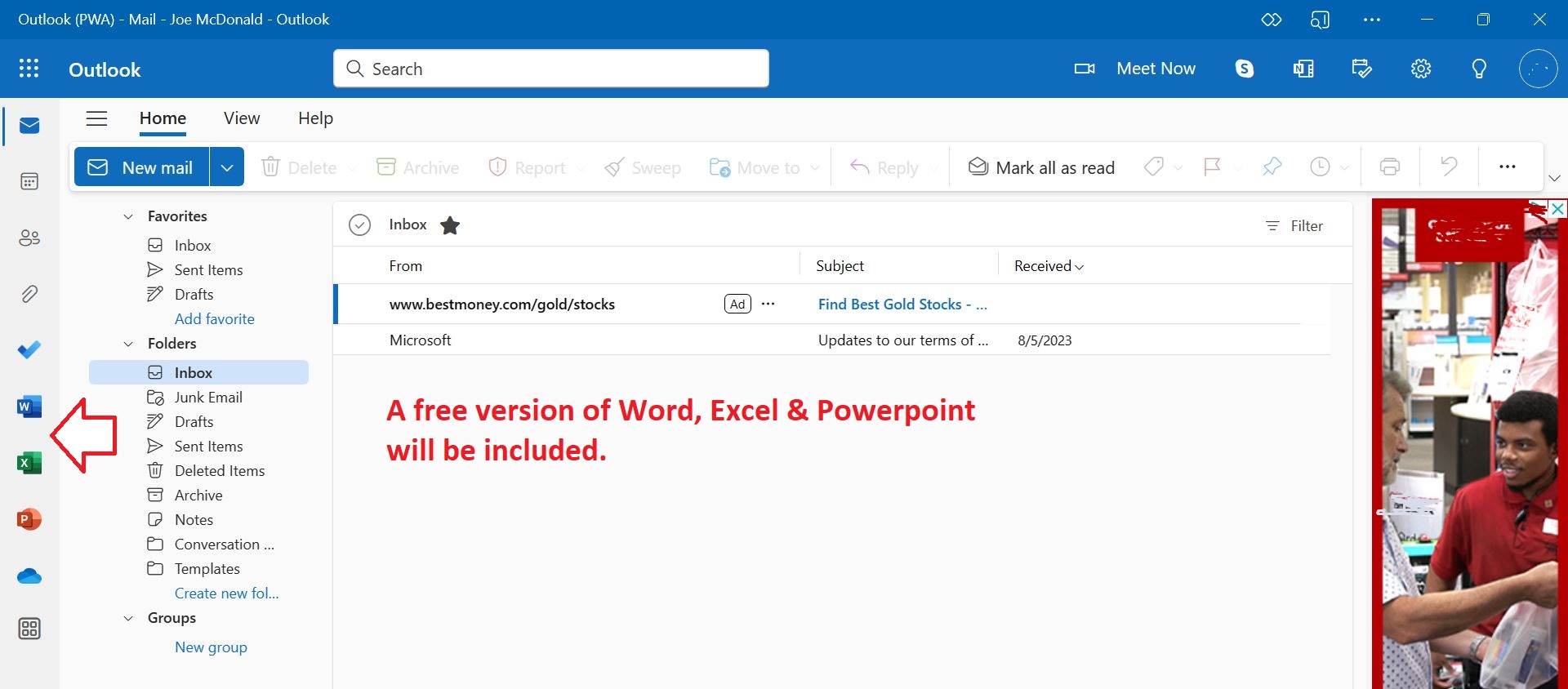This screenshot has width=1568, height=689.
Task: Click in the Search box
Action: pos(551,69)
